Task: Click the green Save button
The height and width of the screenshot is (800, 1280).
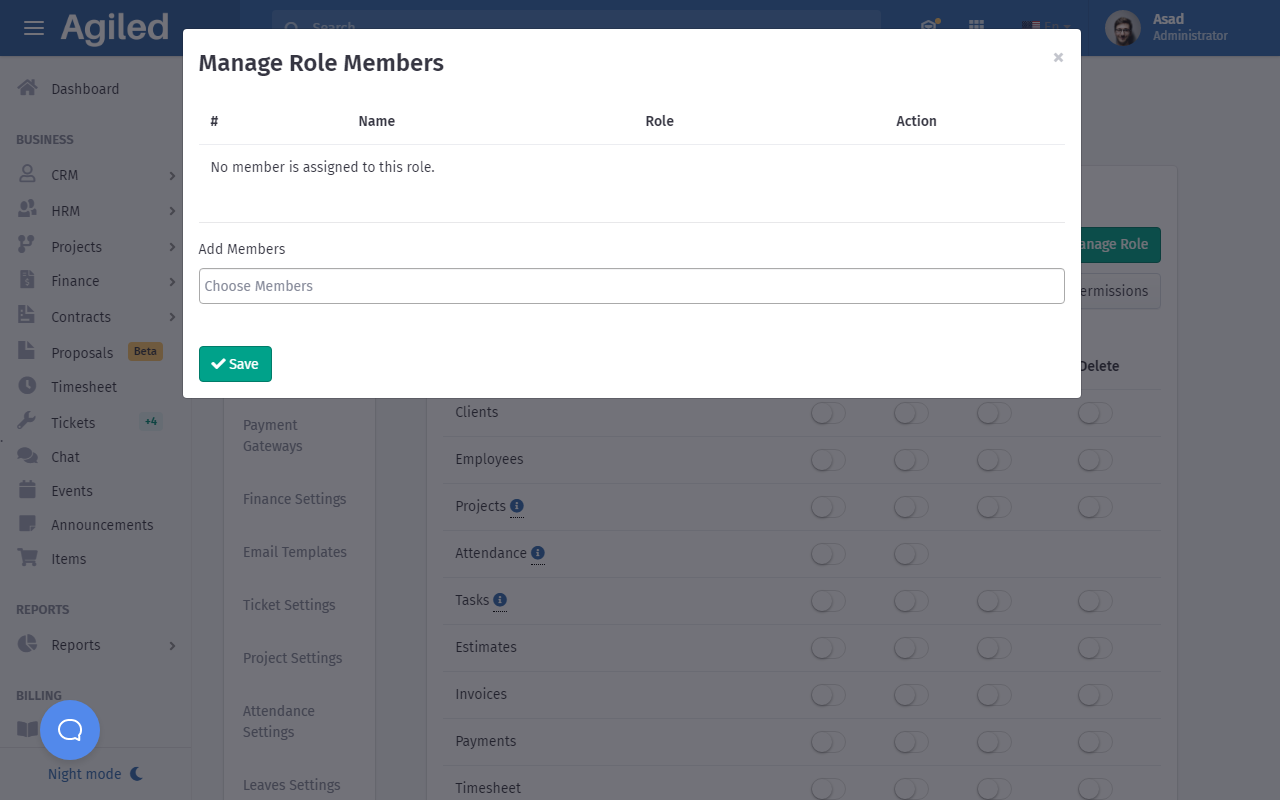Action: tap(235, 364)
